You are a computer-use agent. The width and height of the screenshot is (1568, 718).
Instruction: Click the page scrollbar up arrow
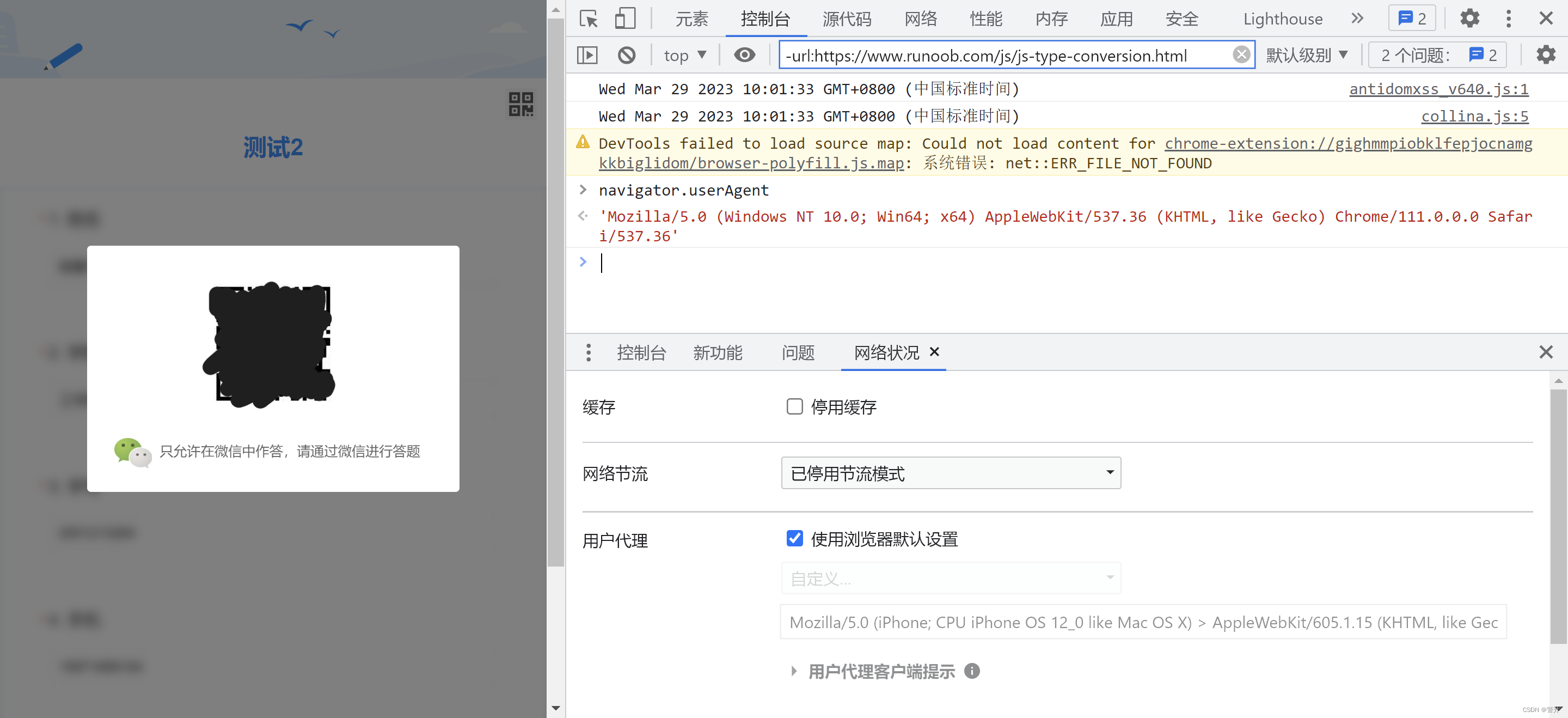[555, 9]
